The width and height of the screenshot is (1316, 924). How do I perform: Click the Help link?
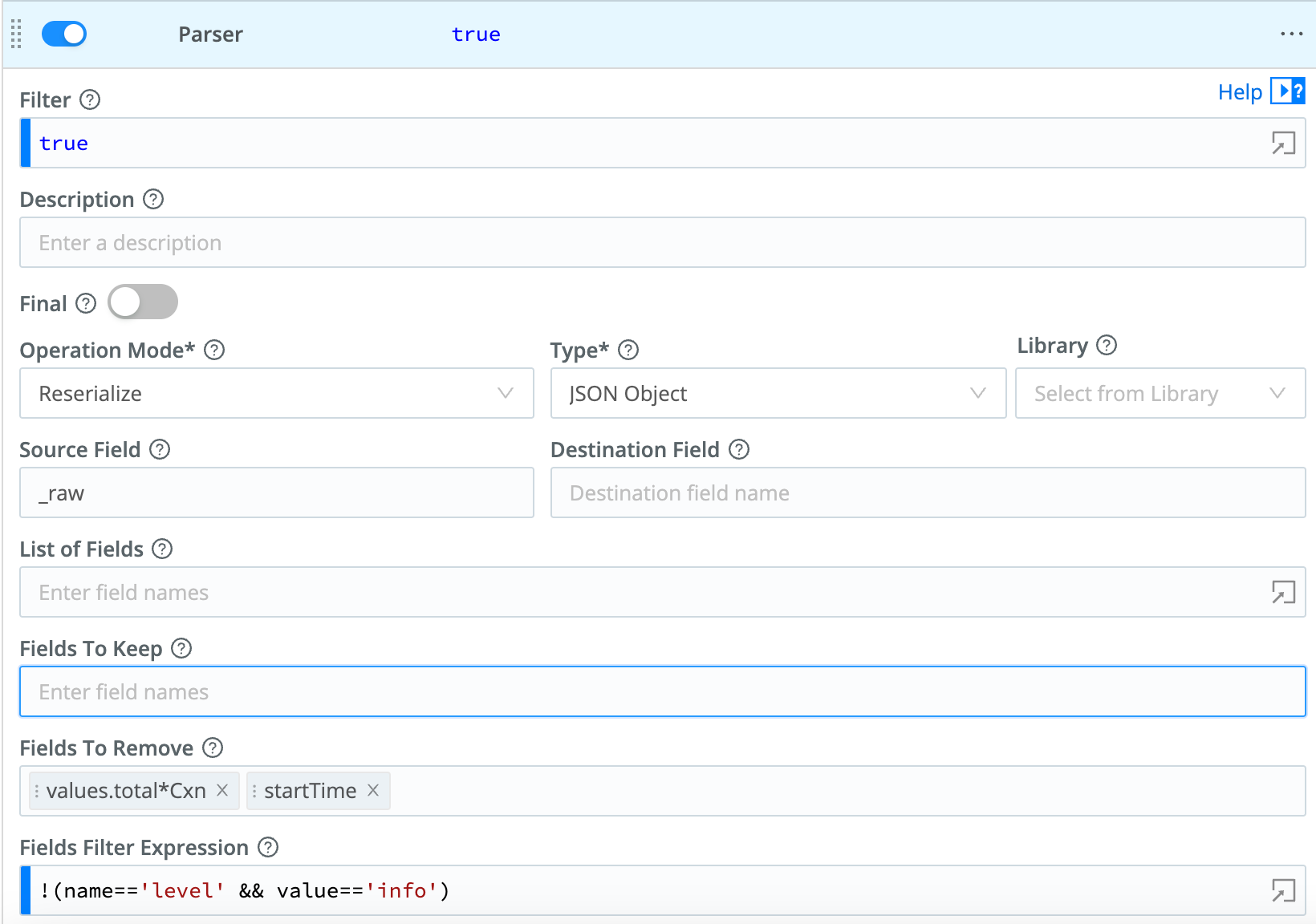pos(1239,91)
